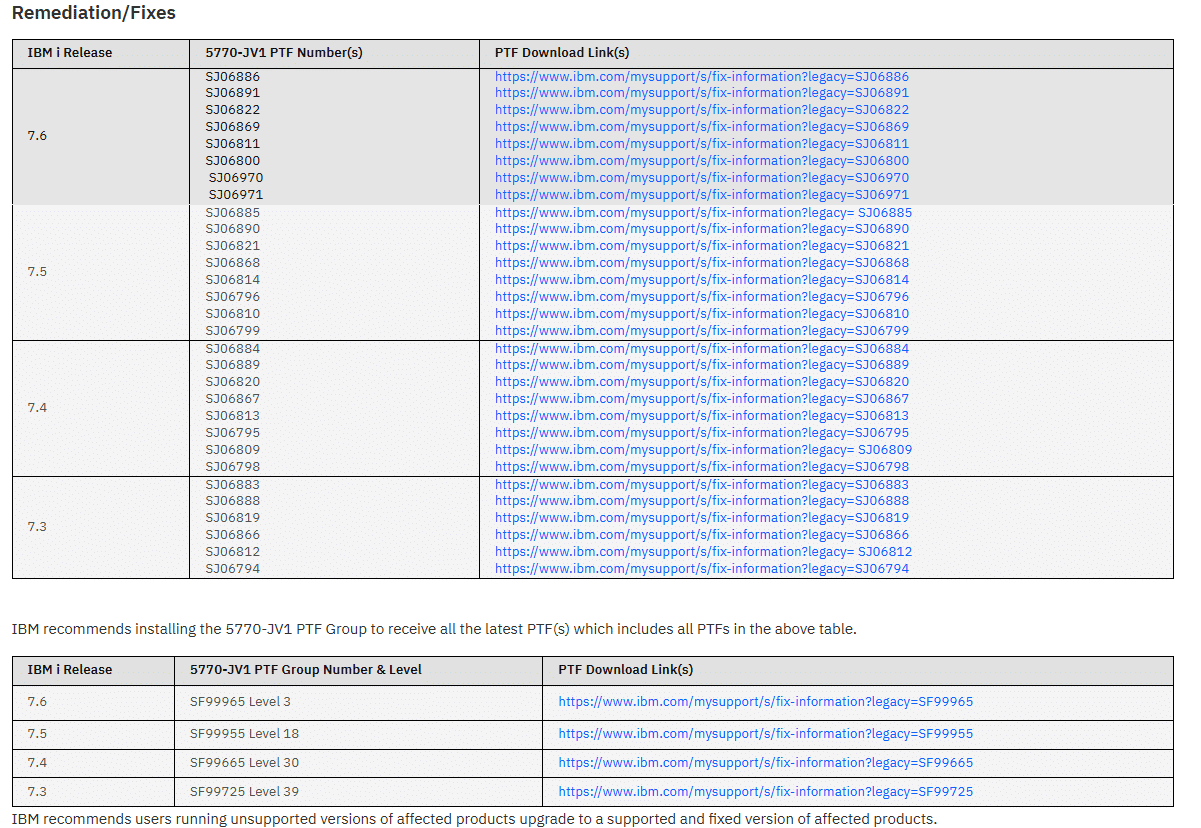Viewport: 1201px width, 828px height.
Task: Follow the SJ06971 PTF link
Action: click(701, 195)
